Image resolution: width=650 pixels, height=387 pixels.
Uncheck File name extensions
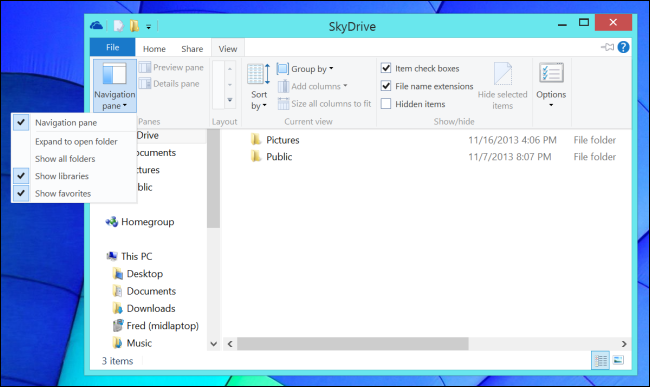[386, 86]
